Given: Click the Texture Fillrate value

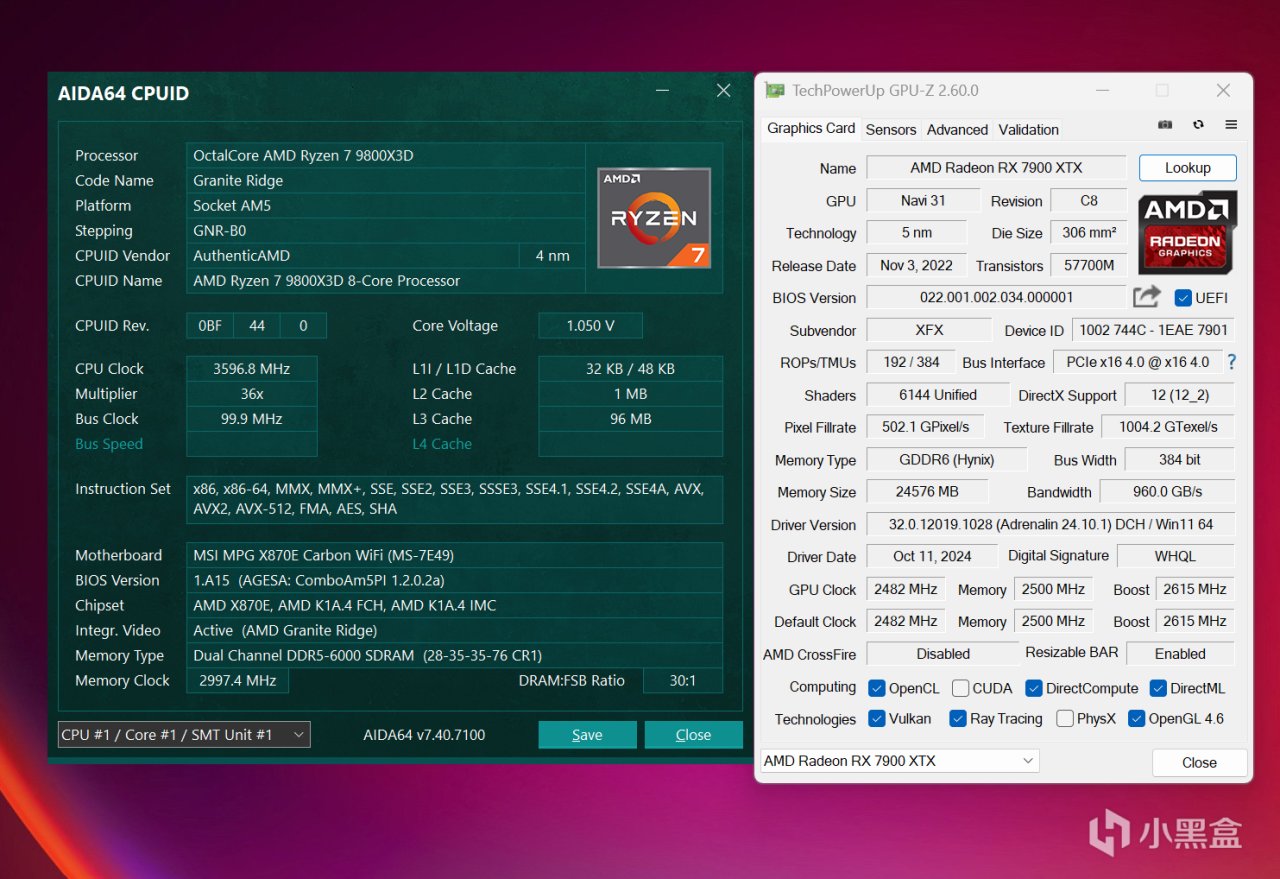Looking at the screenshot, I should pos(1168,427).
